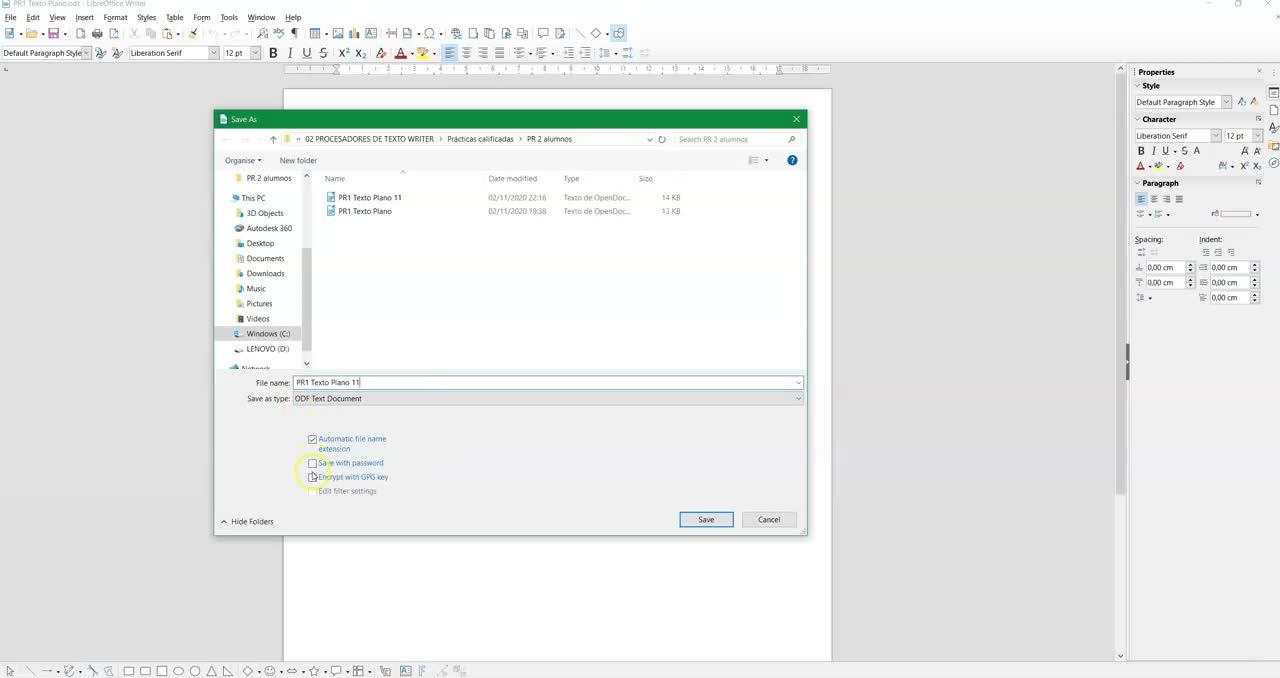This screenshot has height=678, width=1280.
Task: Click the New folder button
Action: (298, 160)
